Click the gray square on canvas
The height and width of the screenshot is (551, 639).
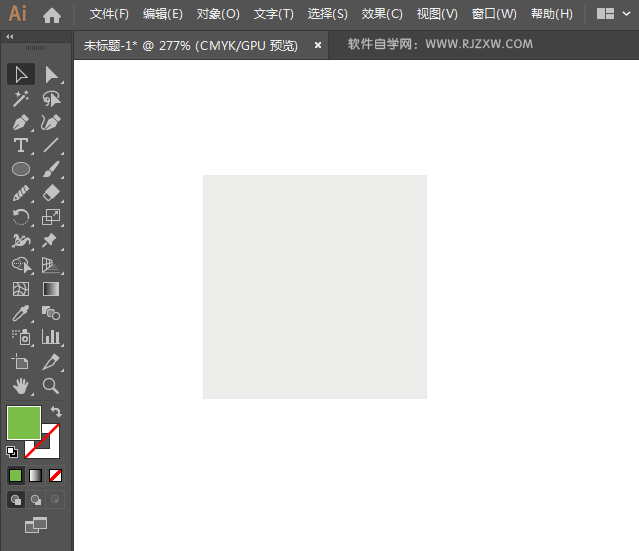click(315, 287)
